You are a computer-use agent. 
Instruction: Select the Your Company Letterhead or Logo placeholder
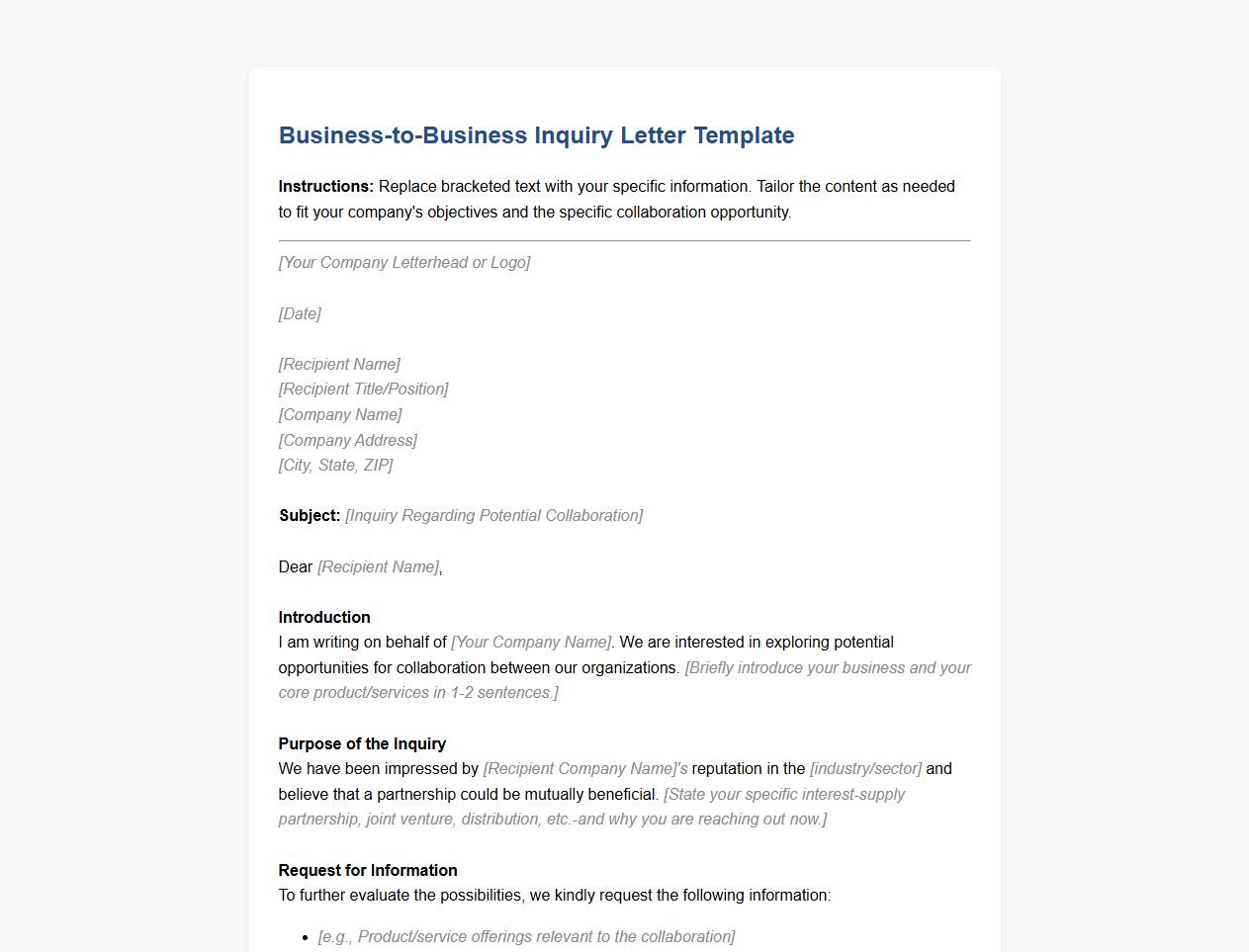pyautogui.click(x=404, y=263)
